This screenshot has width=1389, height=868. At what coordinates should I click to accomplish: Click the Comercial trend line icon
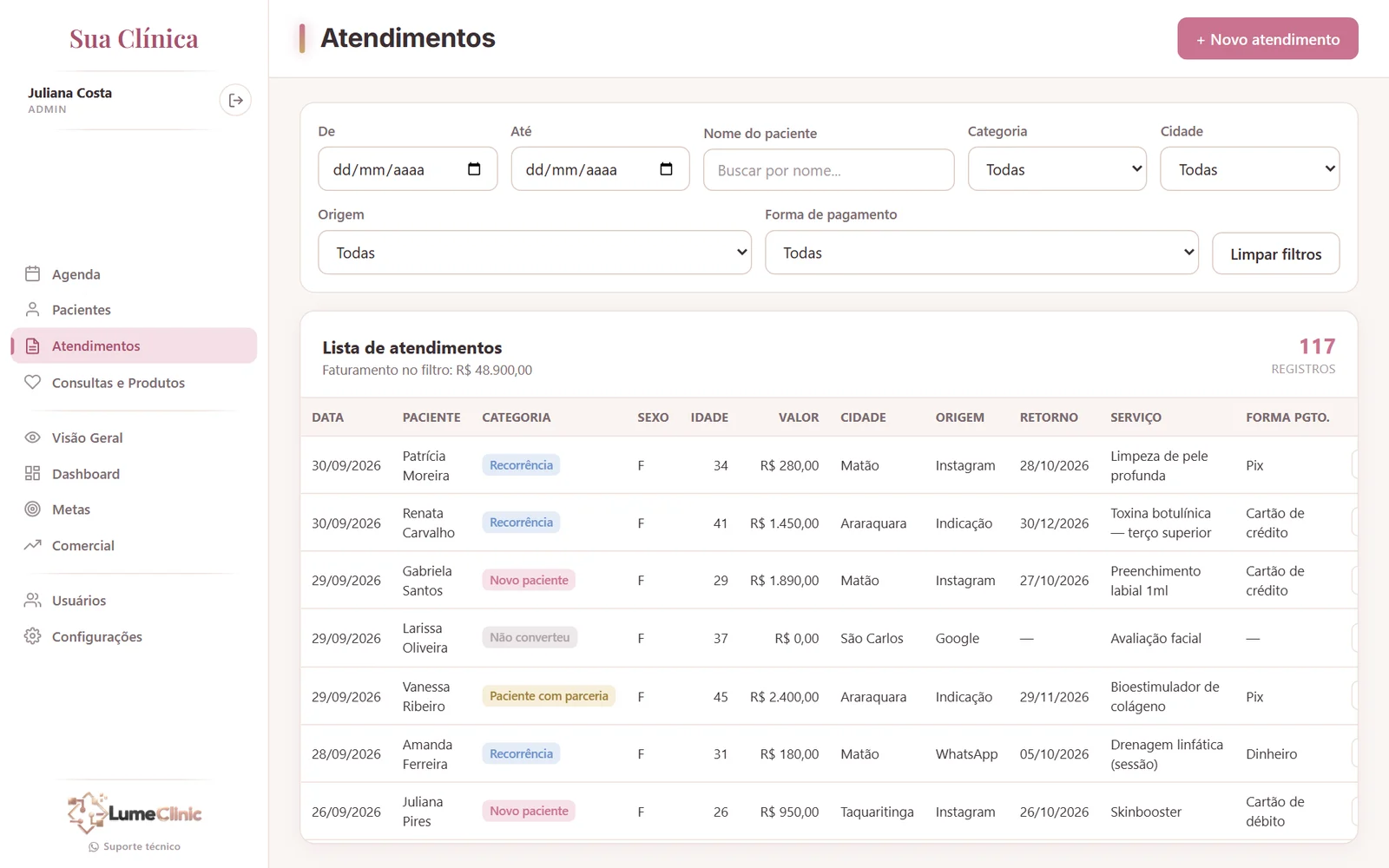(x=33, y=545)
